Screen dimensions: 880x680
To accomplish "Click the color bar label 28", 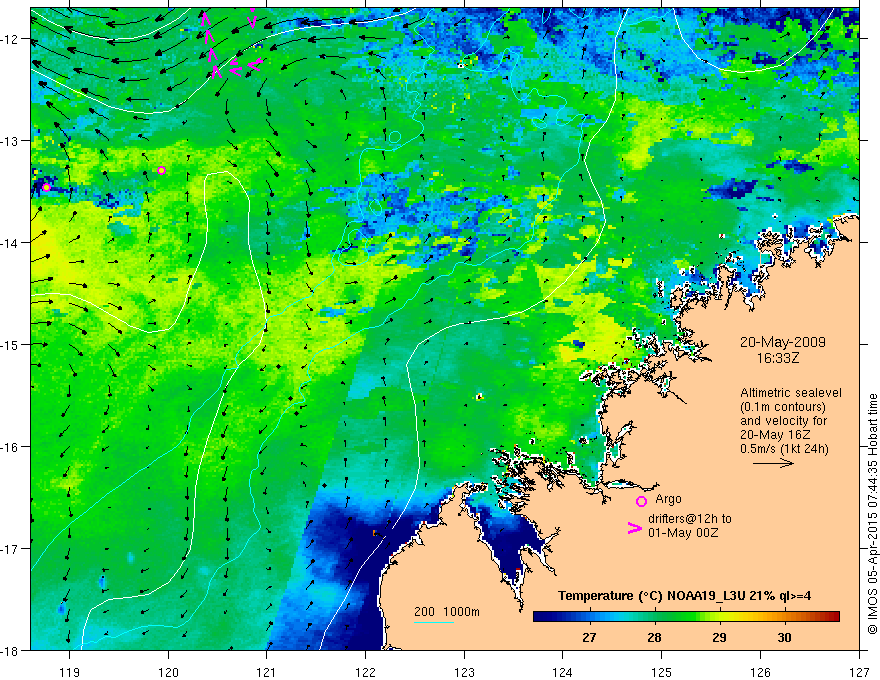I will tap(654, 637).
